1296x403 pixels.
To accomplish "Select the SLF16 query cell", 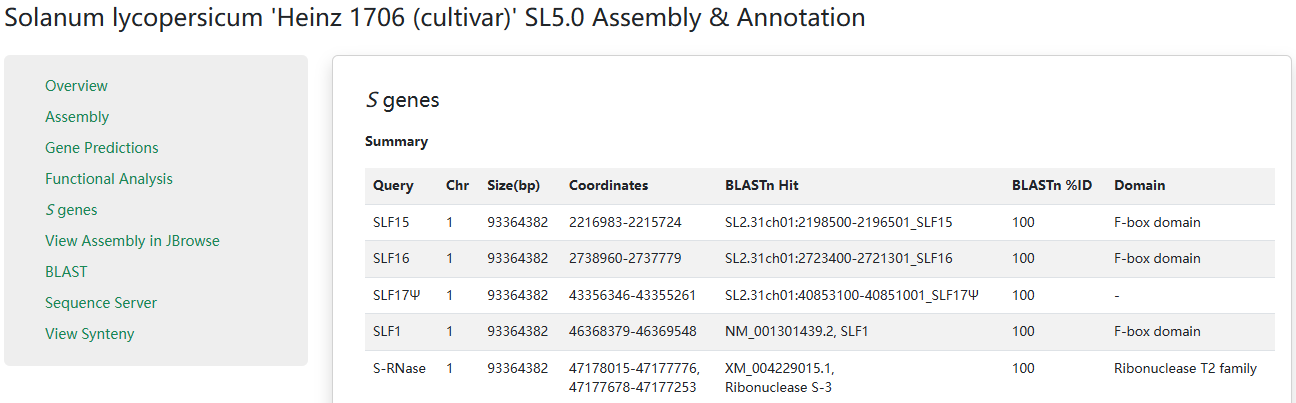I will pos(391,258).
